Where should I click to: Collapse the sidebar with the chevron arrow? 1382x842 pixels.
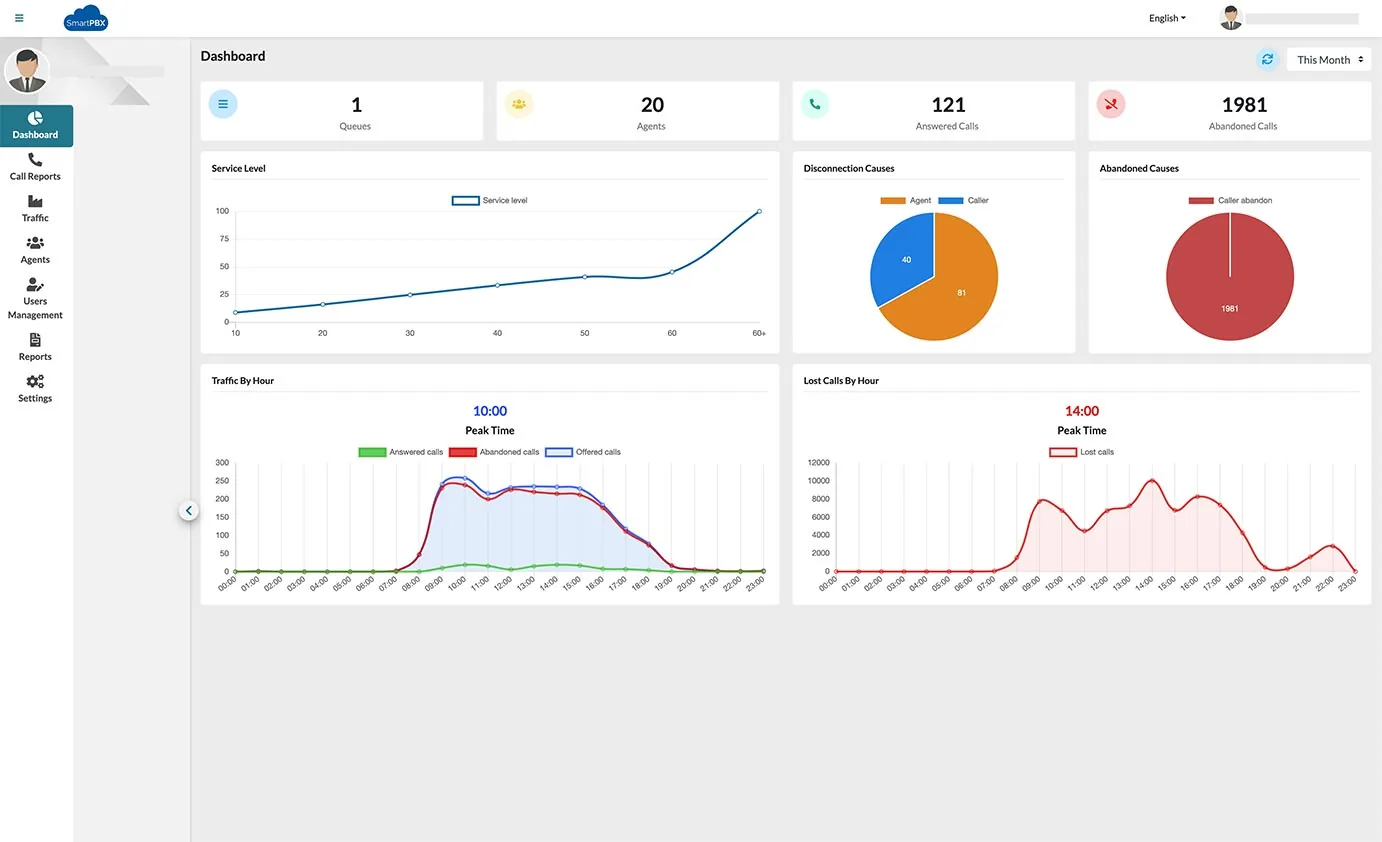189,510
